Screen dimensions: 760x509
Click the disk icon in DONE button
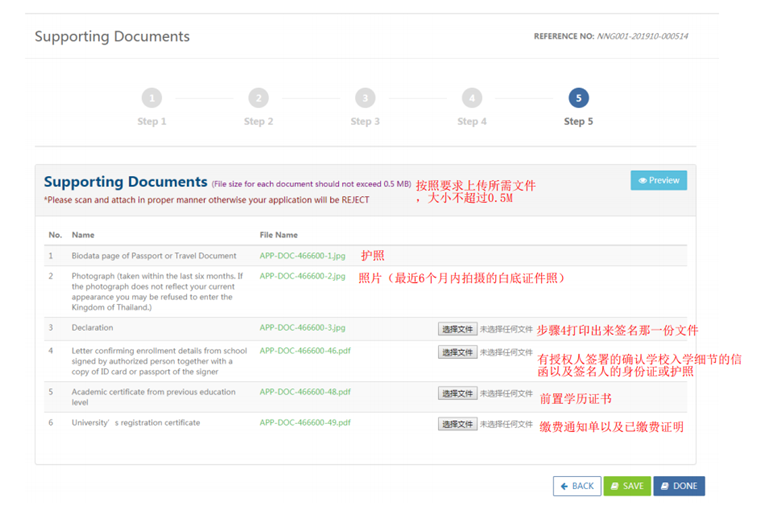[665, 486]
